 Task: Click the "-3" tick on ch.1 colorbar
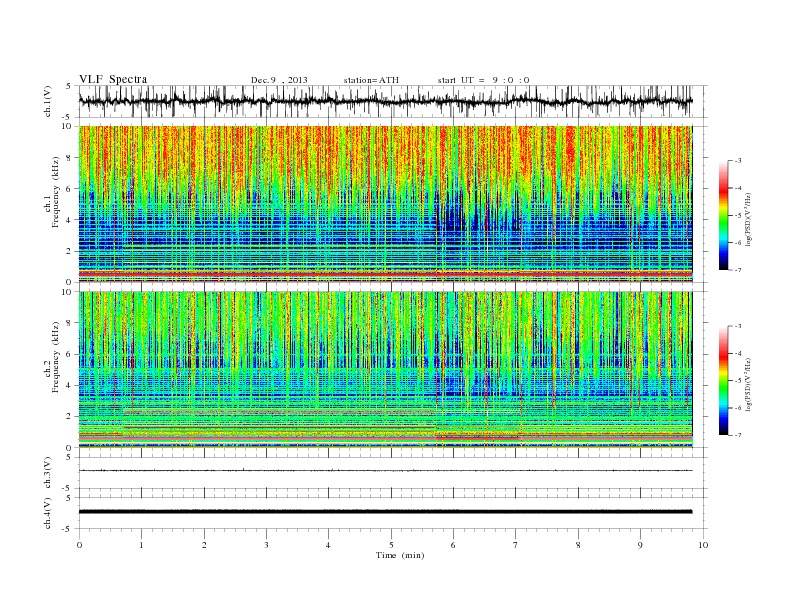coord(738,161)
